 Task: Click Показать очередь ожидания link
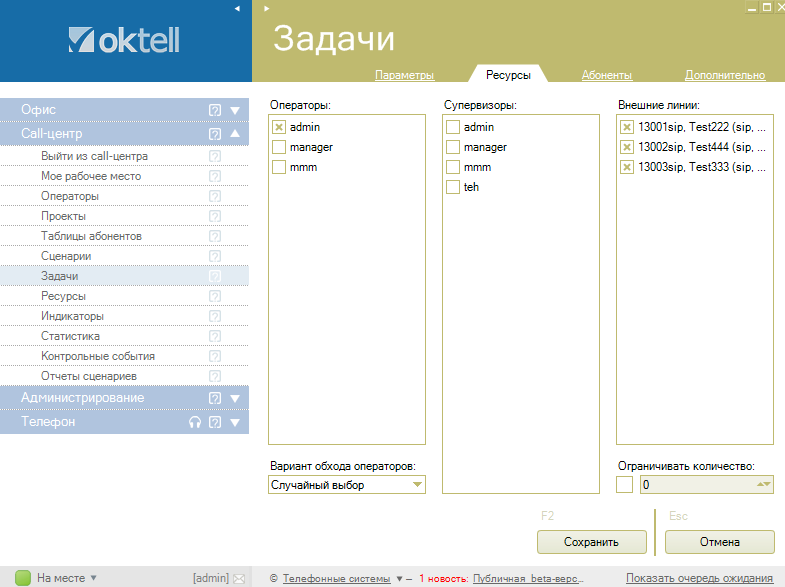click(699, 578)
